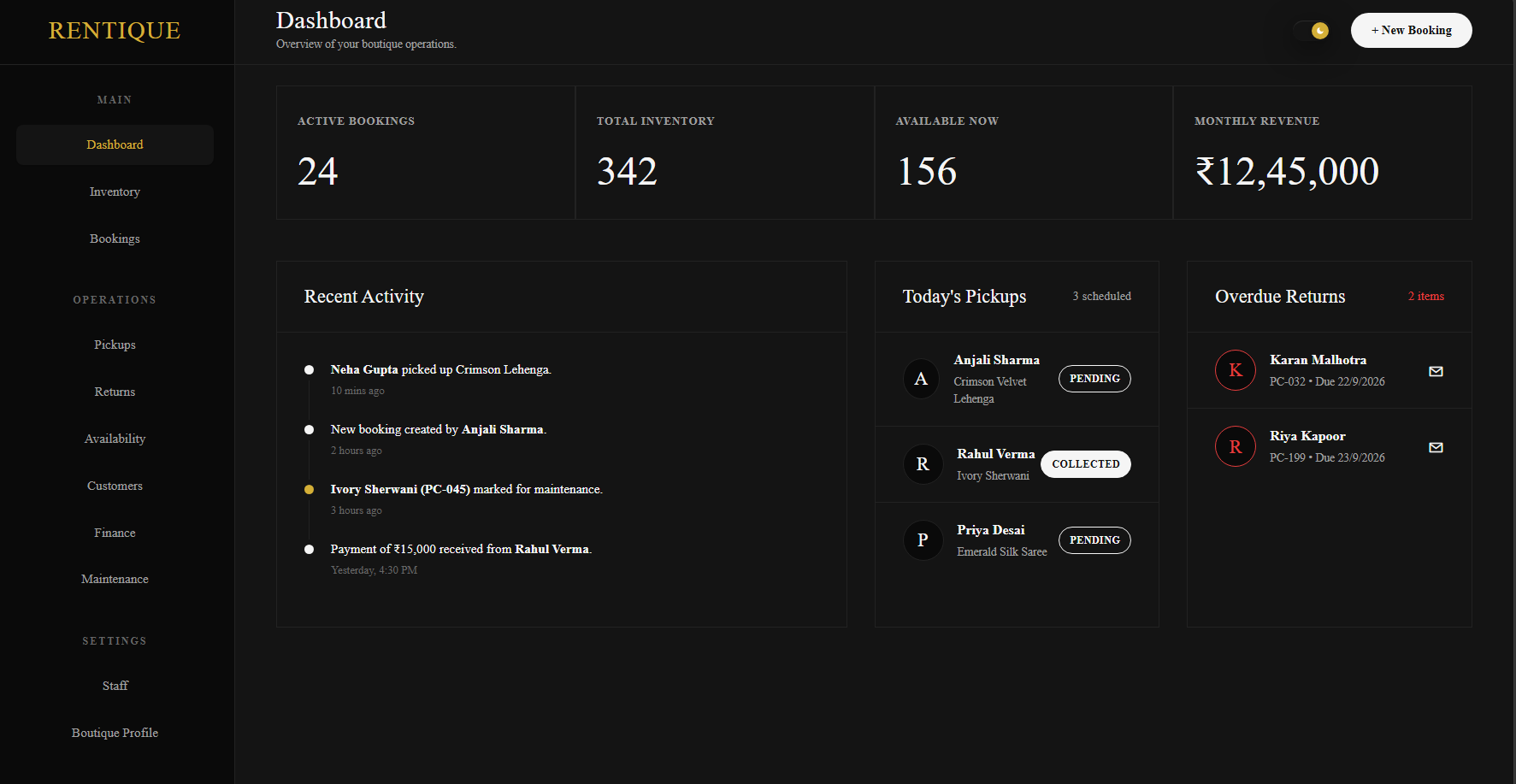Open the Dashboard sidebar item

115,144
